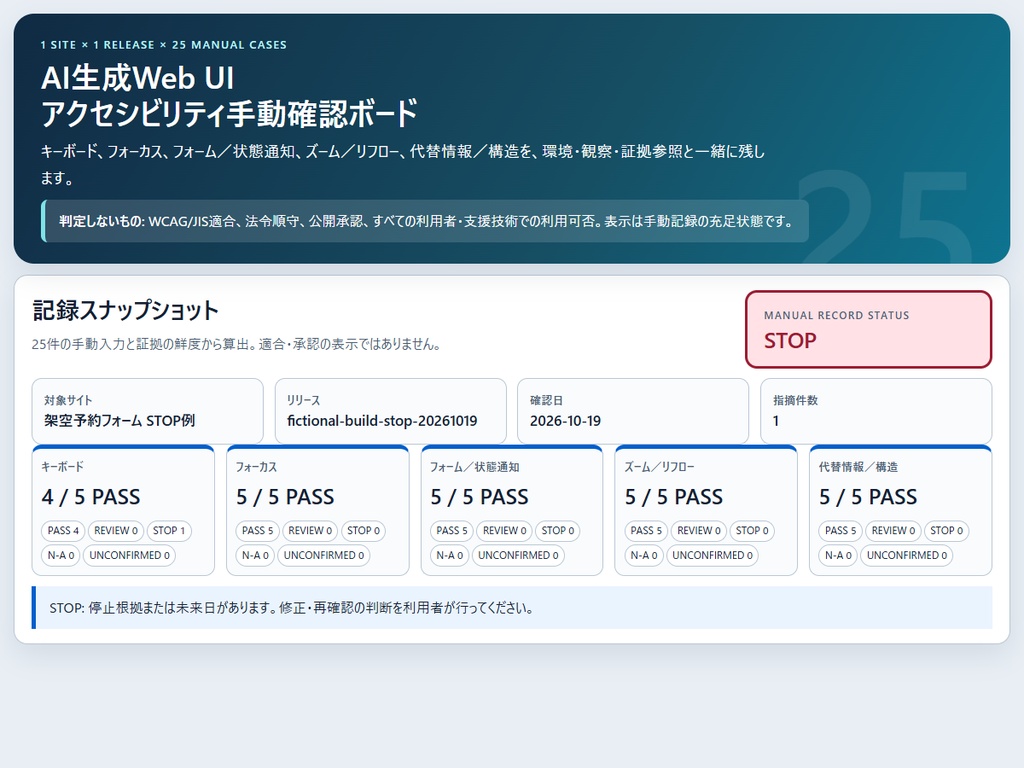1024x768 pixels.
Task: Click PASS 5 pill in フォーム／状態通知 card
Action: 452,531
